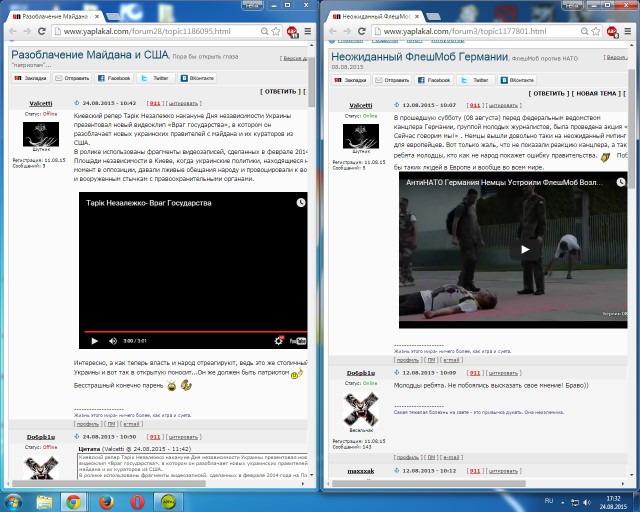Click the right window's horizontal scrollbar

click(x=429, y=484)
